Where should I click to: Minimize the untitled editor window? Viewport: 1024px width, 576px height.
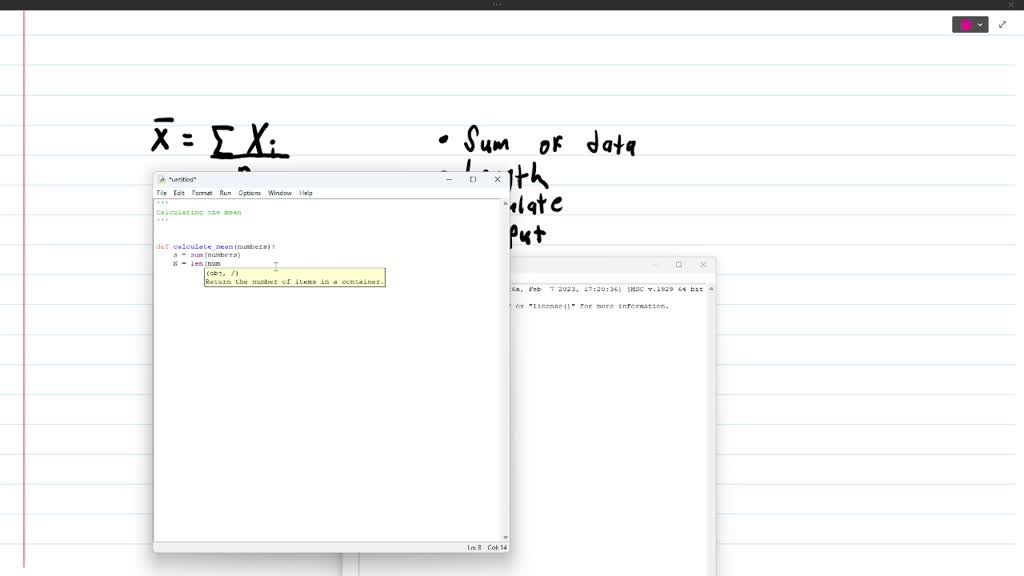pyautogui.click(x=448, y=180)
